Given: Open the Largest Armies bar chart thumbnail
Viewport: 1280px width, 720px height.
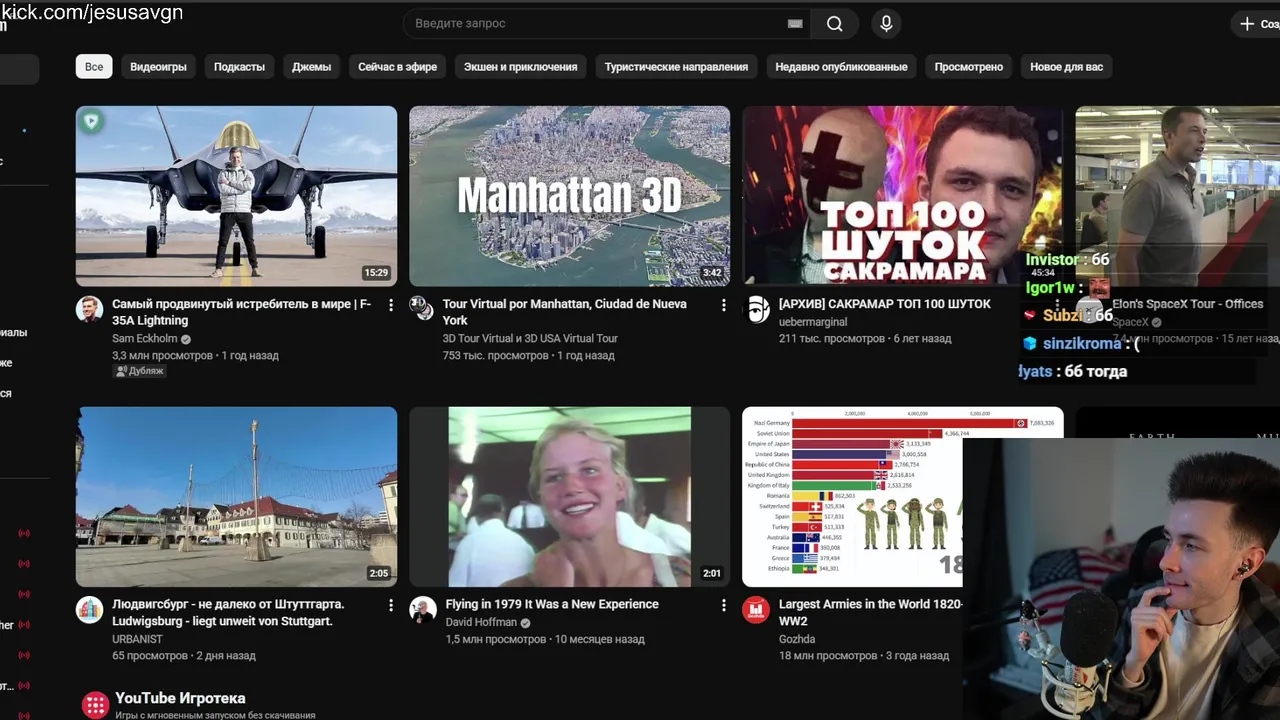Looking at the screenshot, I should [x=852, y=496].
